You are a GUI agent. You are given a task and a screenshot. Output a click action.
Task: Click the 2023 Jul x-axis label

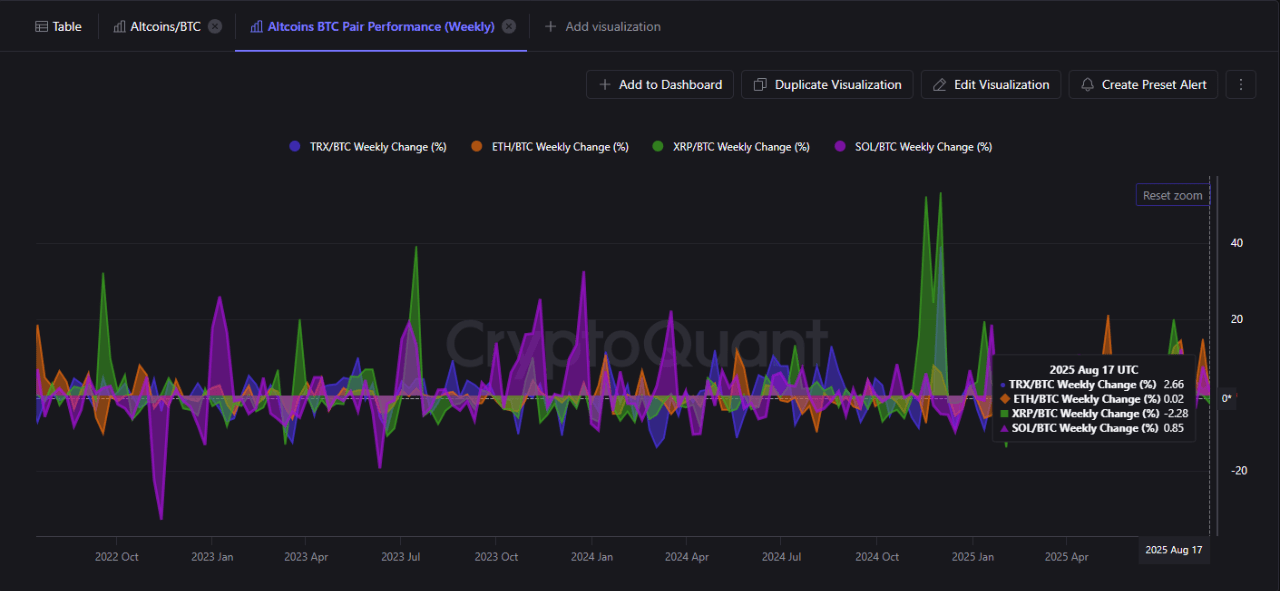[x=400, y=557]
